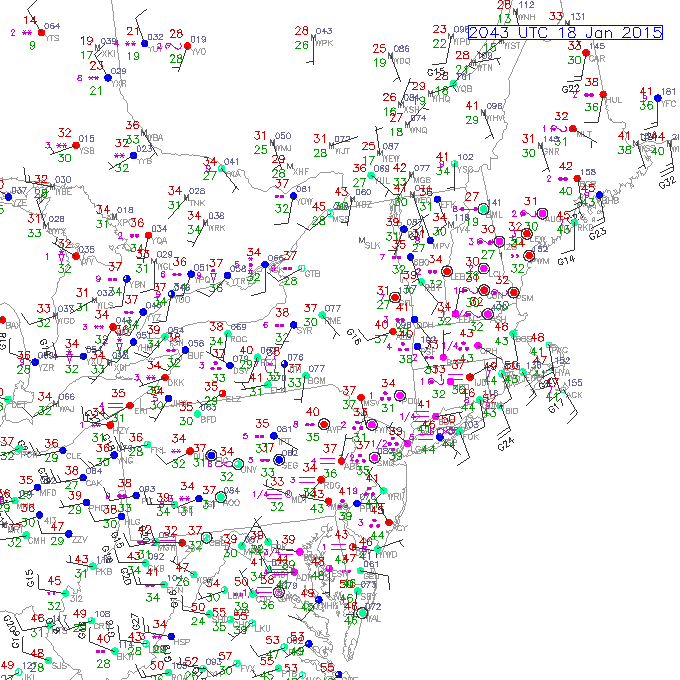The height and width of the screenshot is (680, 680).
Task: Click the BID station label
Action: [512, 411]
